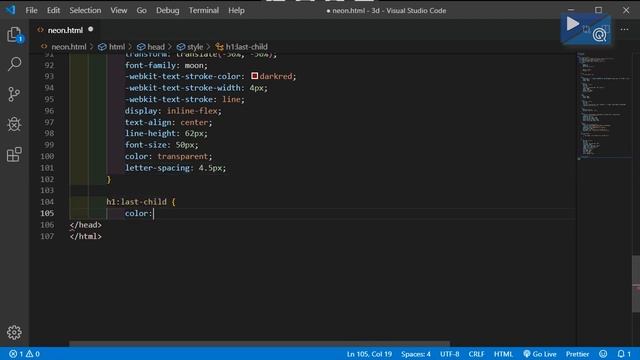The height and width of the screenshot is (360, 640).
Task: Change indentation via Spaces: 4
Action: [x=416, y=354]
